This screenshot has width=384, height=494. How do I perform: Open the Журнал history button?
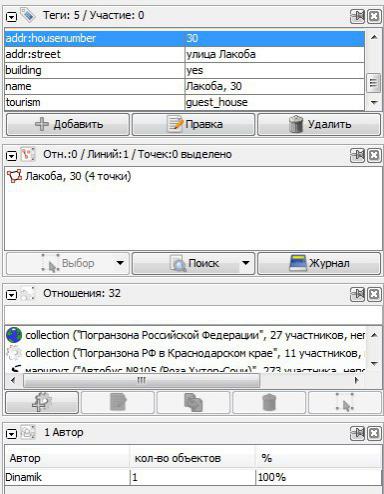pyautogui.click(x=319, y=263)
